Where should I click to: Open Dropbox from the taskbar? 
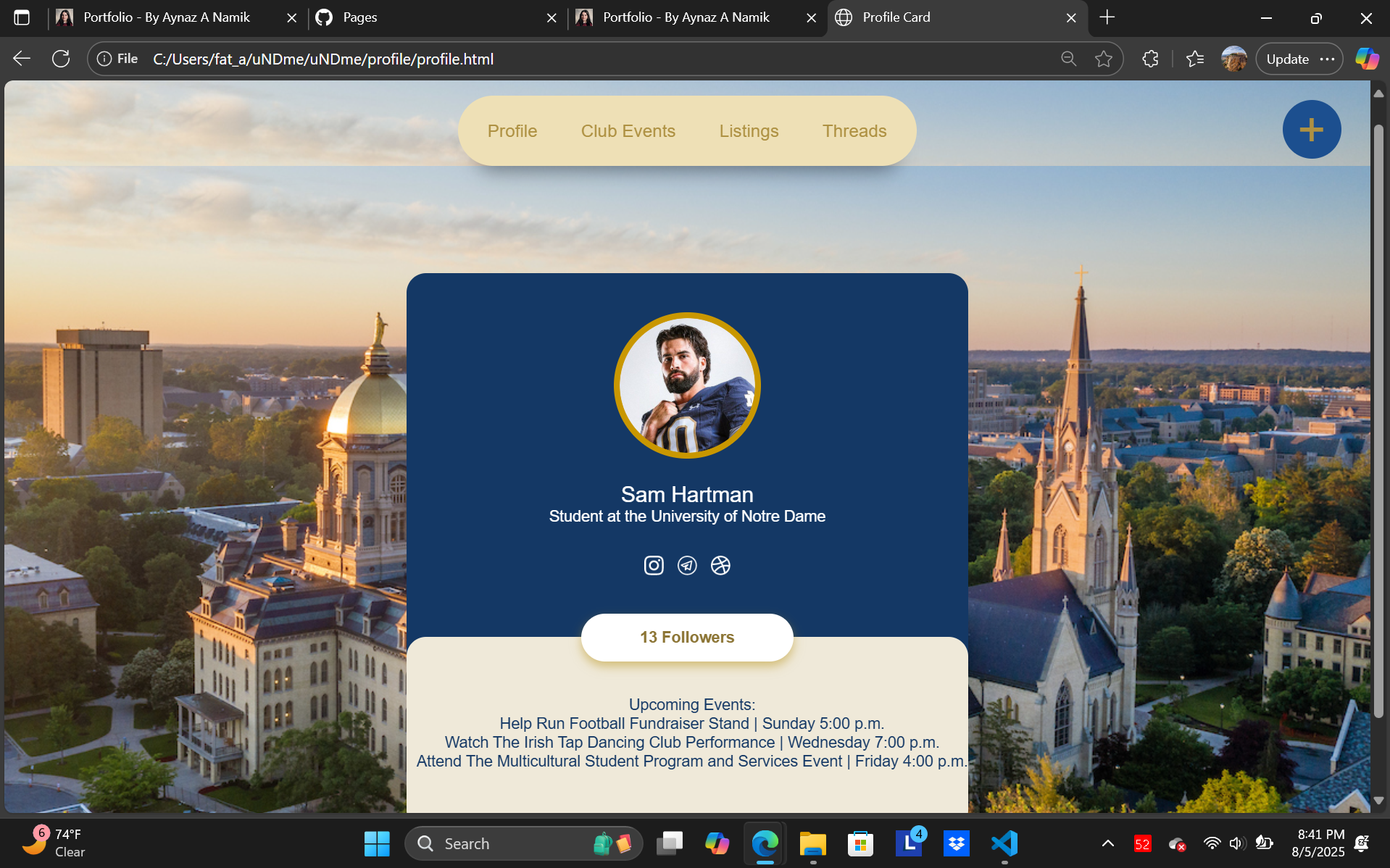957,843
